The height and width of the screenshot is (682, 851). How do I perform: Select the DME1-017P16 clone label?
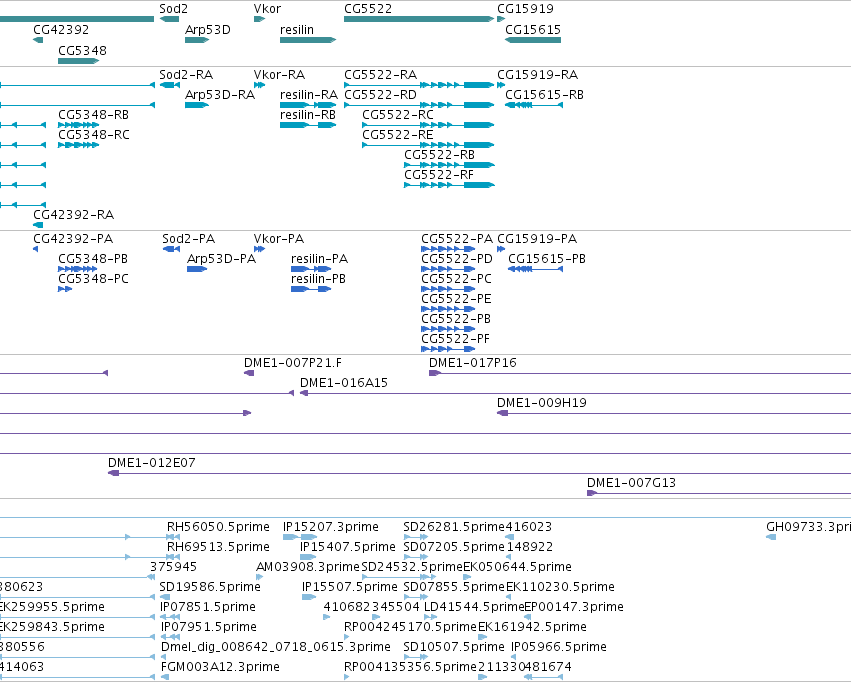click(x=472, y=363)
